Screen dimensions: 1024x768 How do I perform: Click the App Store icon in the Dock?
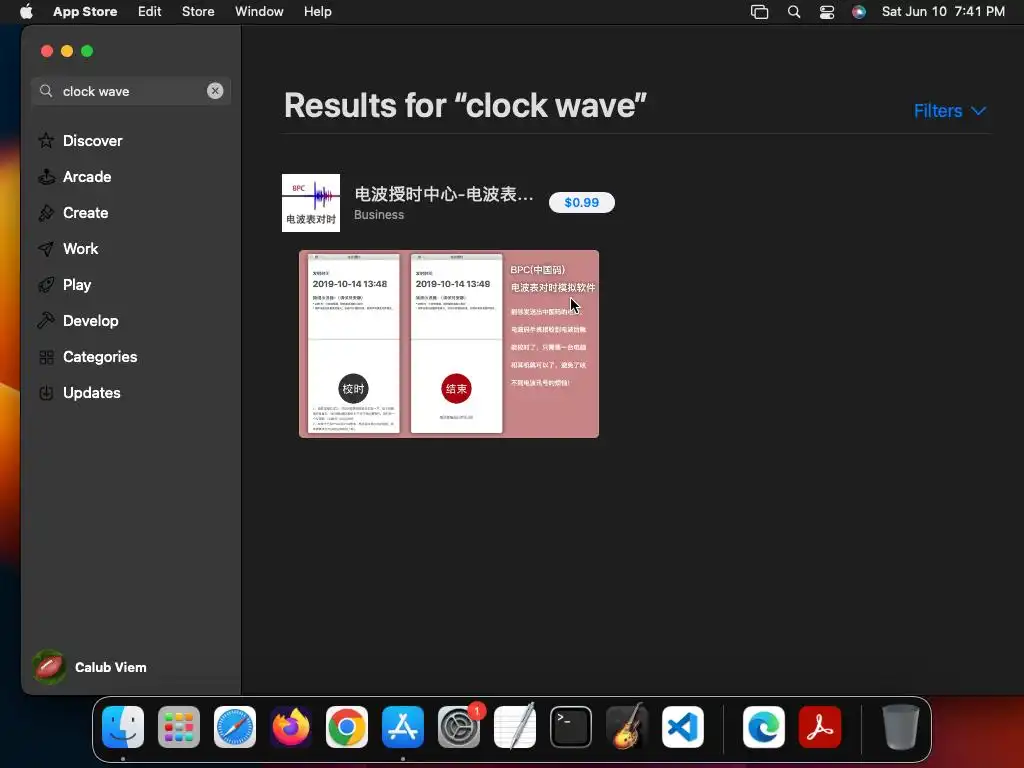(403, 727)
